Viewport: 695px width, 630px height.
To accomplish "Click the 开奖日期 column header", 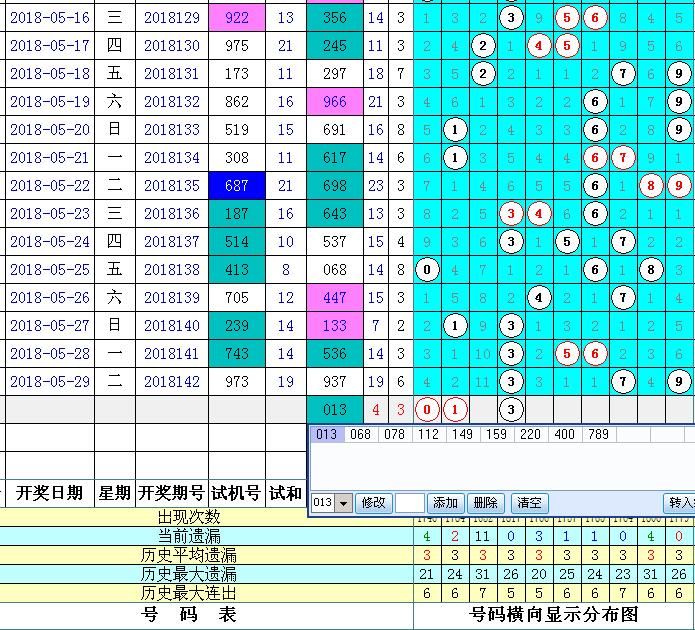I will click(x=48, y=492).
